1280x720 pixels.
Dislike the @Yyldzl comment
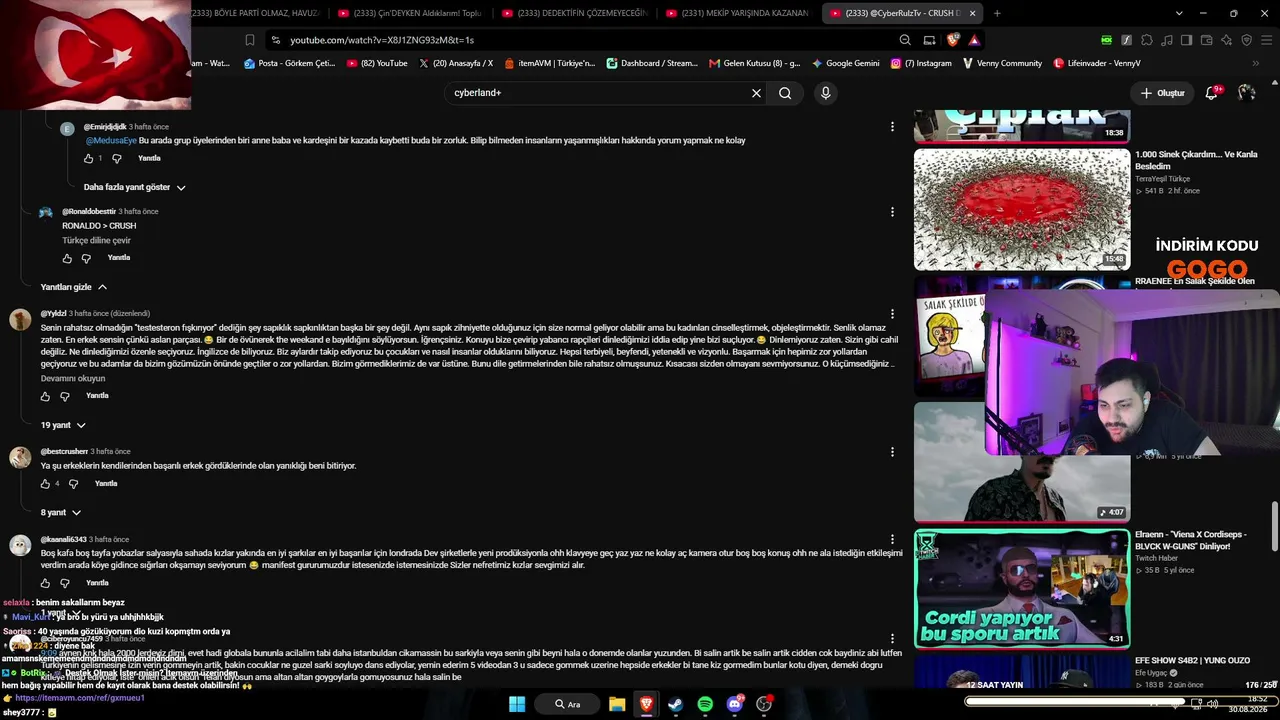tap(64, 396)
